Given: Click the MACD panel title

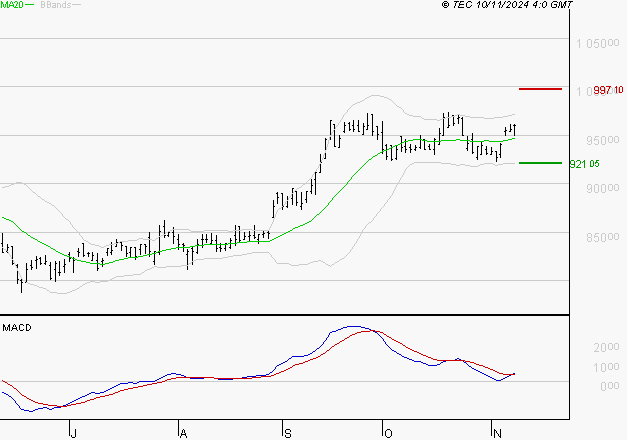Looking at the screenshot, I should point(17,328).
